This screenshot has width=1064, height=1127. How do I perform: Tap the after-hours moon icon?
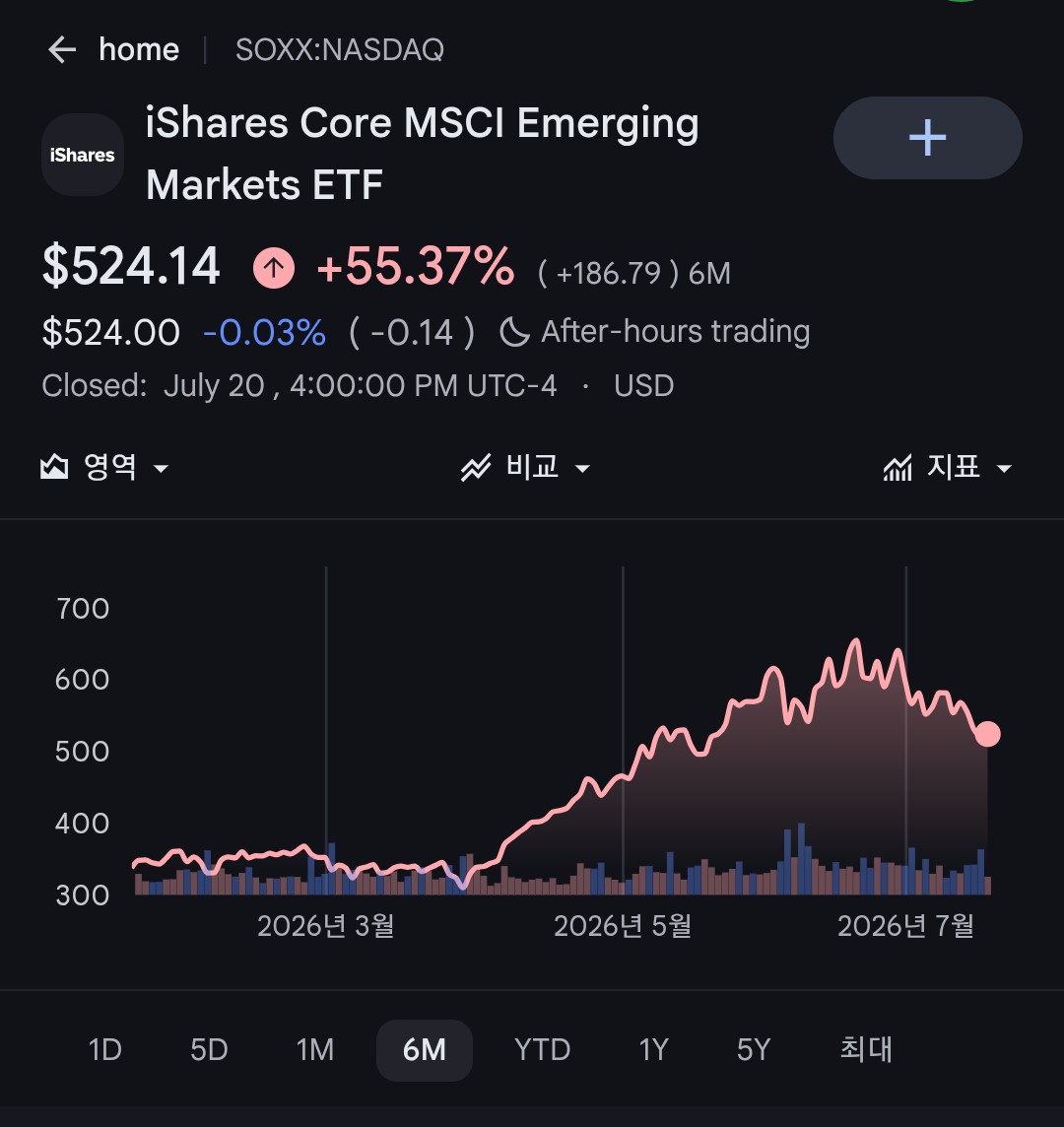pos(514,332)
